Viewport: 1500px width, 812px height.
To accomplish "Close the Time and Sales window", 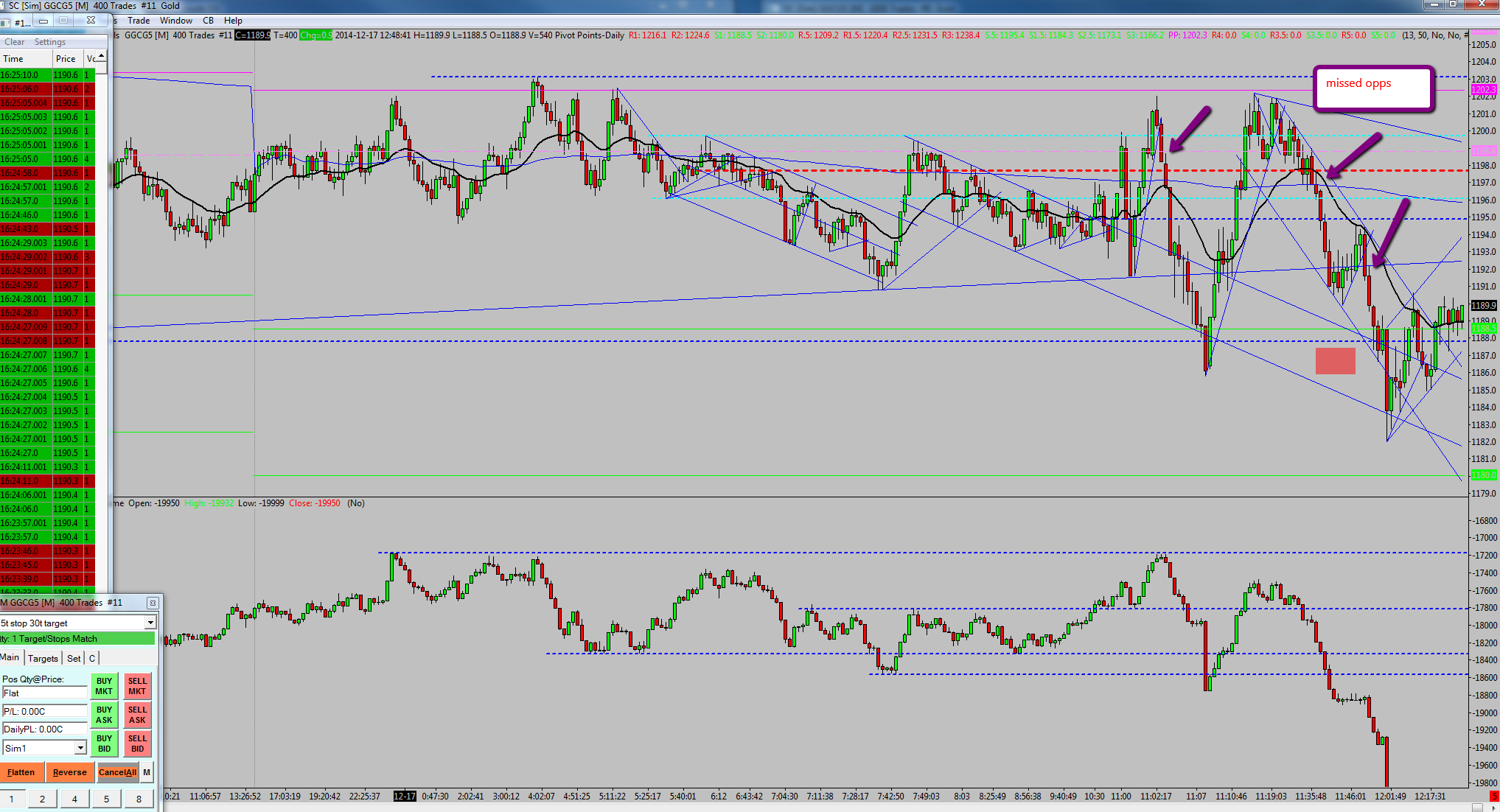I will (90, 21).
